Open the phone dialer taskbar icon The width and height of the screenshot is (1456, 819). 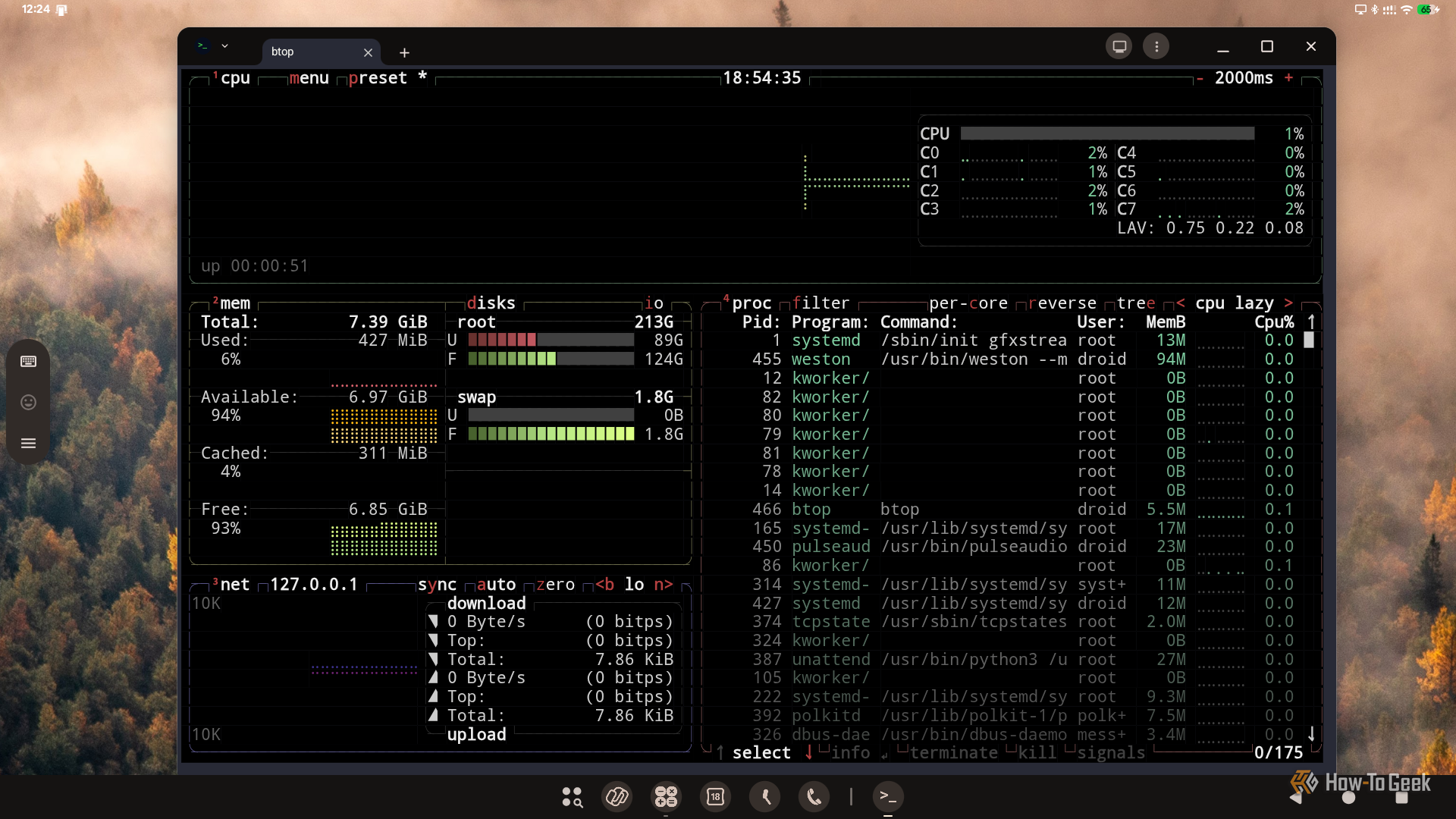[x=814, y=796]
